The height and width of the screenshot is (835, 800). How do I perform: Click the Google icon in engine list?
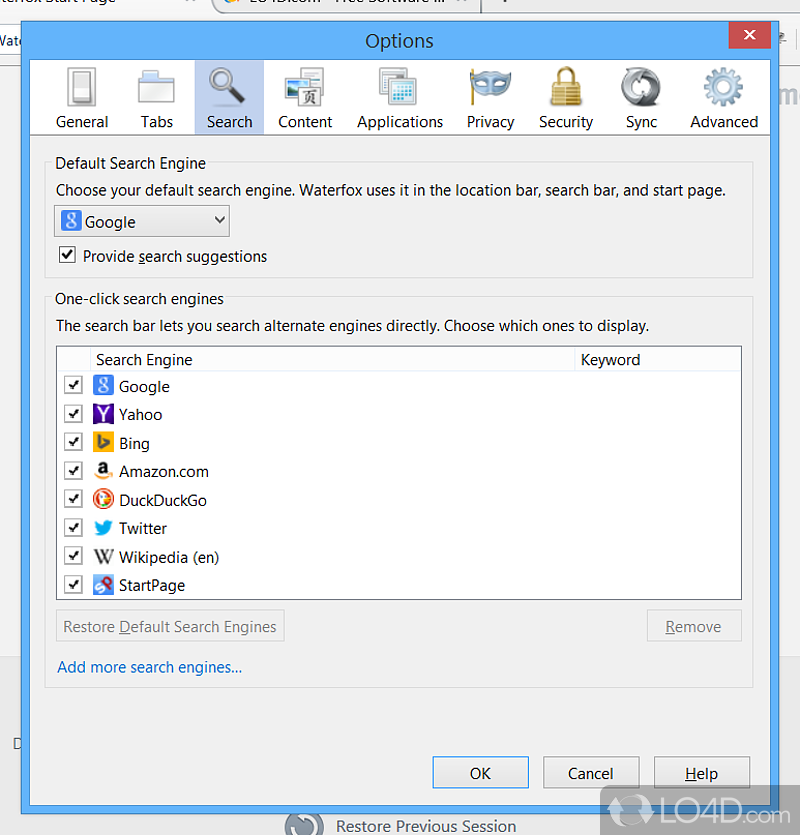[103, 385]
